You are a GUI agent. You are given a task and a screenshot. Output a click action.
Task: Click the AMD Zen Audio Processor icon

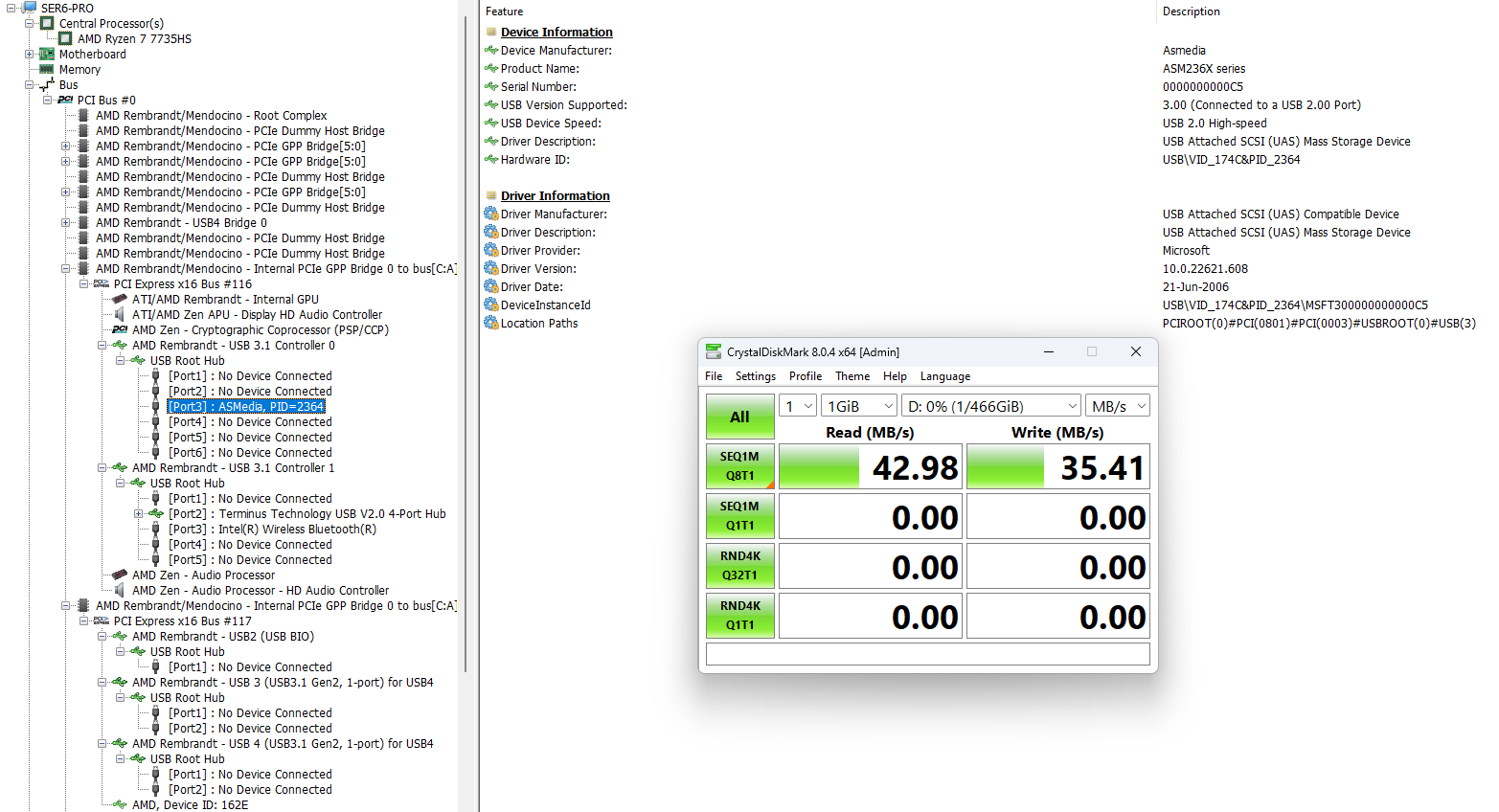(120, 575)
